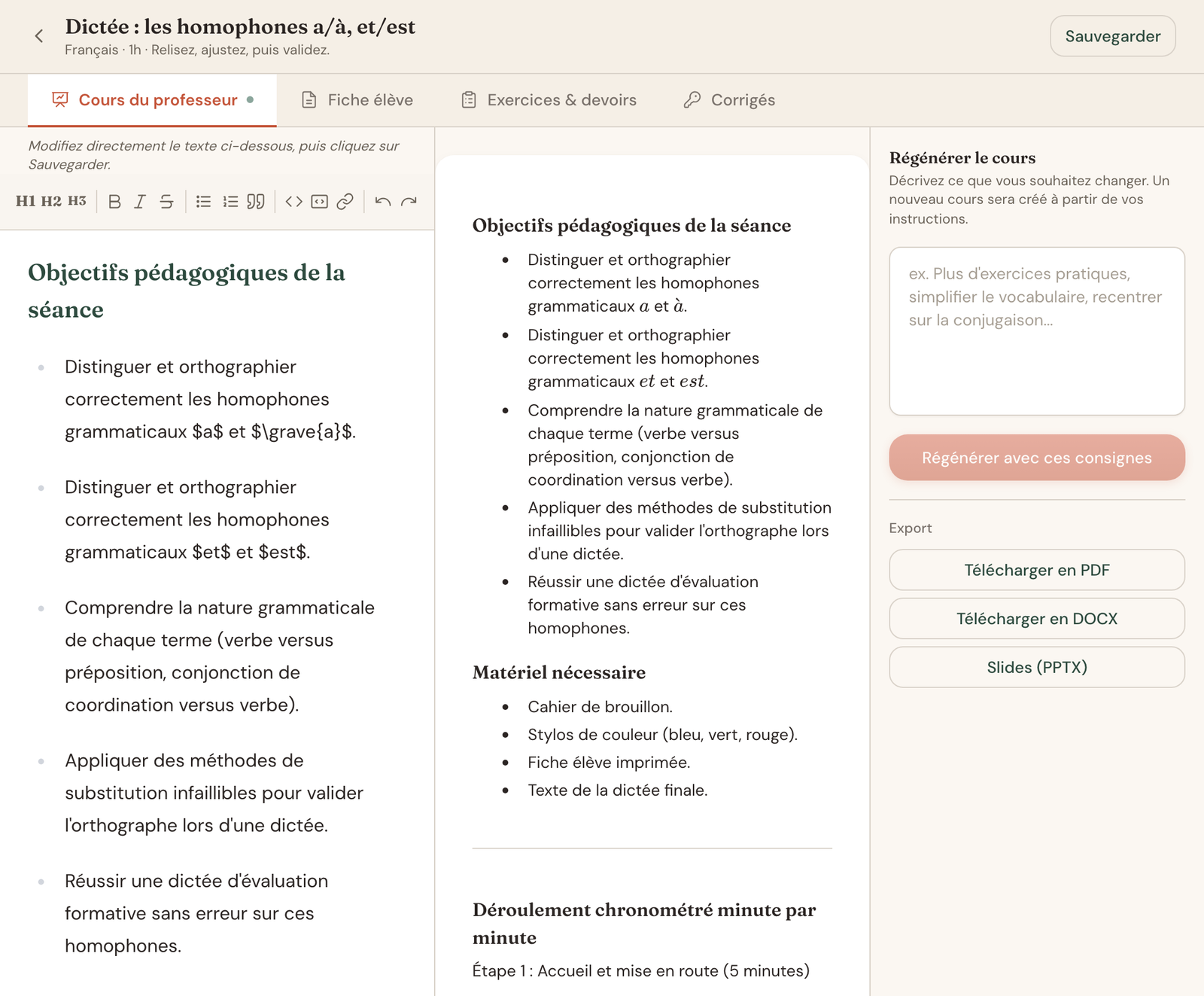Insert a code block
The width and height of the screenshot is (1204, 996).
coord(320,202)
